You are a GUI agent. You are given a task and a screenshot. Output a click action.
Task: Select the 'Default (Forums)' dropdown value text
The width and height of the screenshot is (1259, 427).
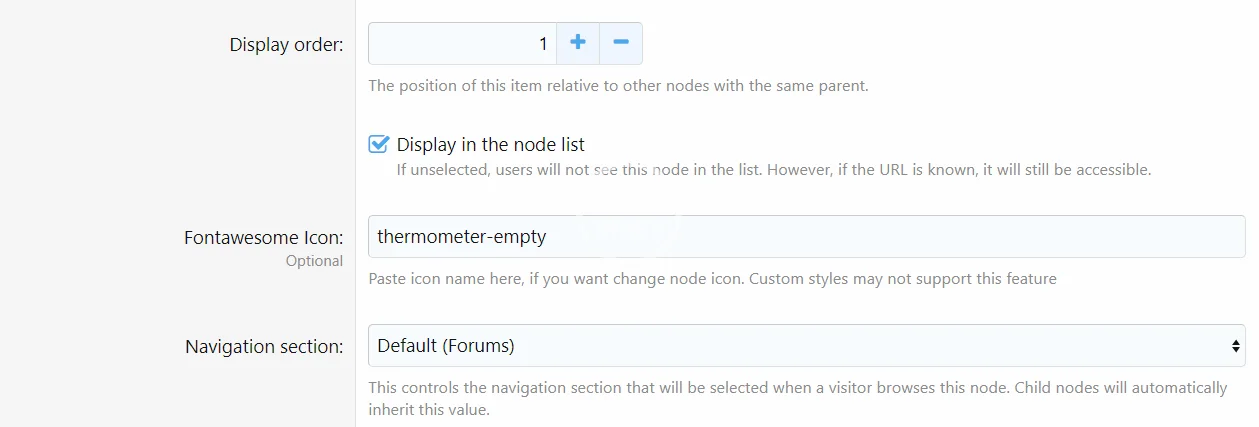coord(446,346)
